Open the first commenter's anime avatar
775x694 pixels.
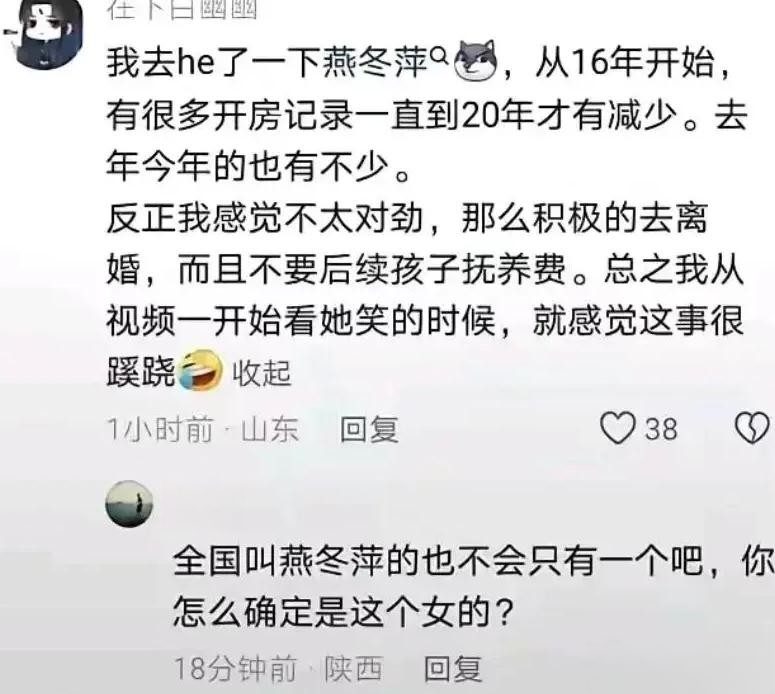tap(43, 33)
